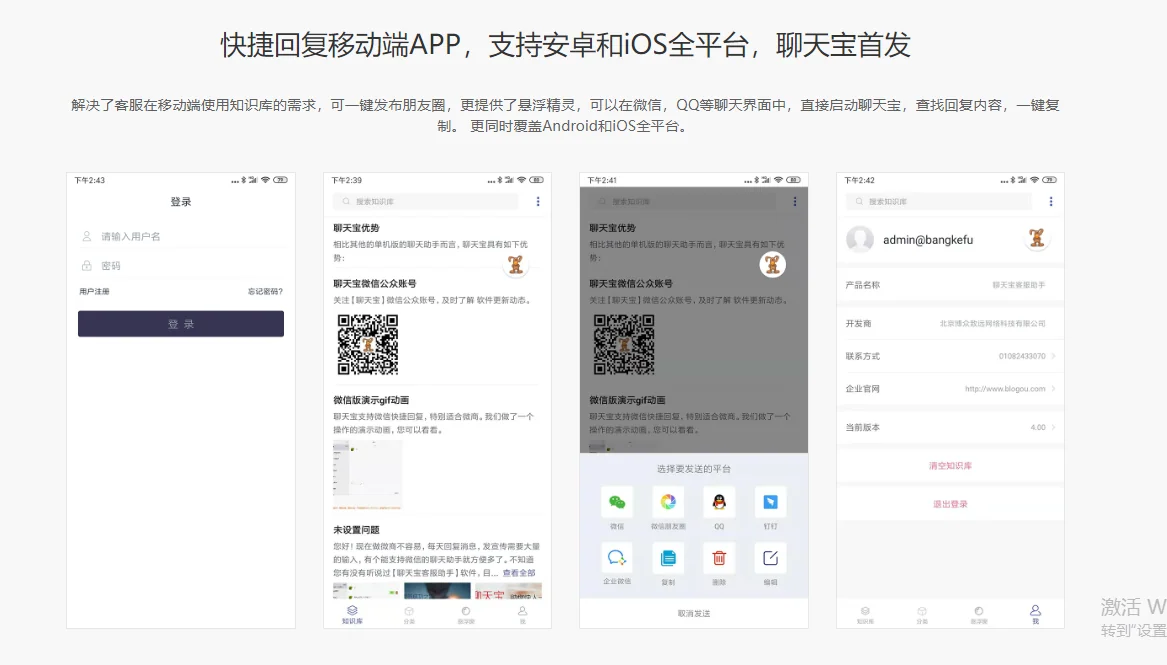
Task: Open 知识库 tab on the 2:39 knowledge screen
Action: pos(352,614)
